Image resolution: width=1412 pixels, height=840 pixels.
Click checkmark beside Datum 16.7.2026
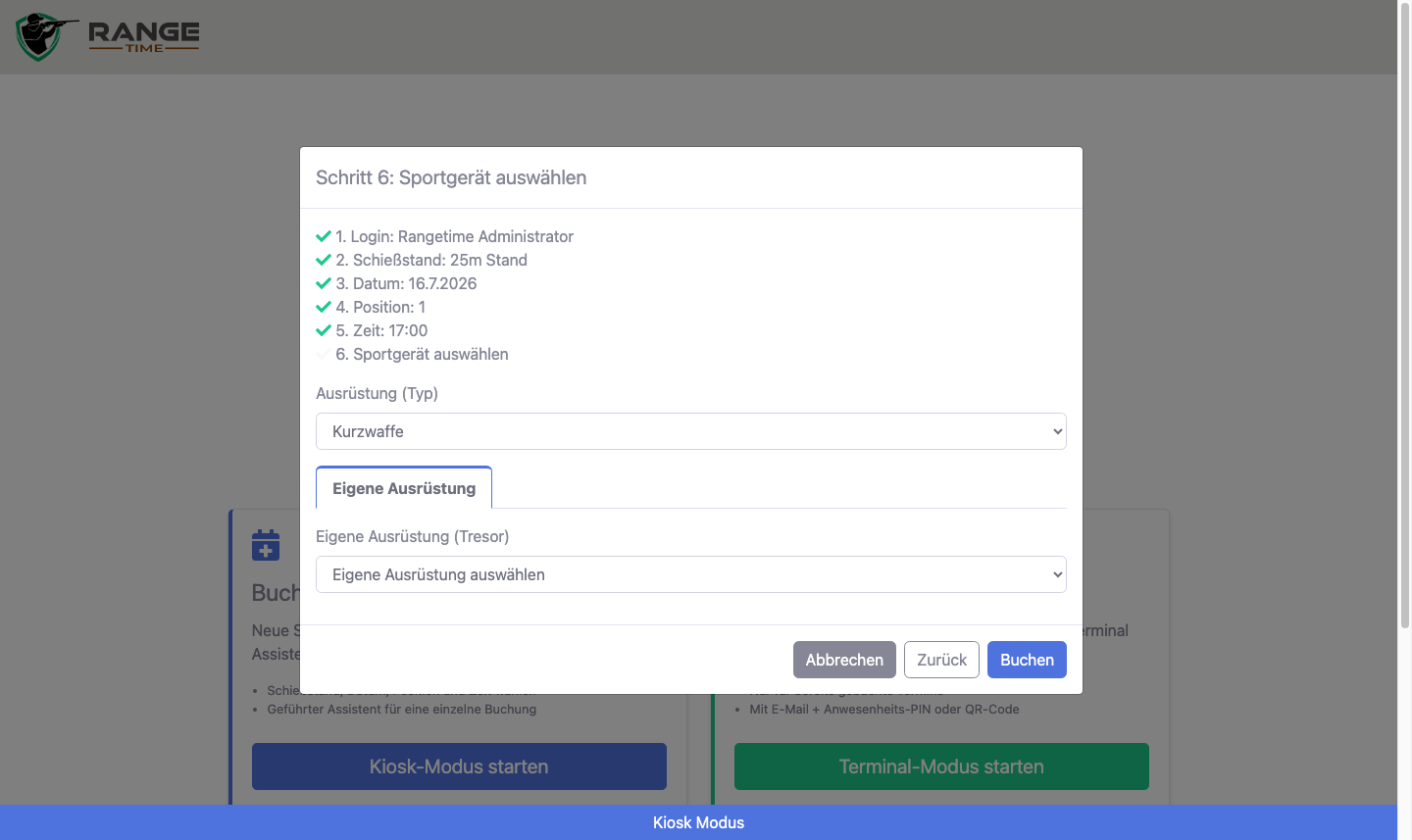coord(324,283)
